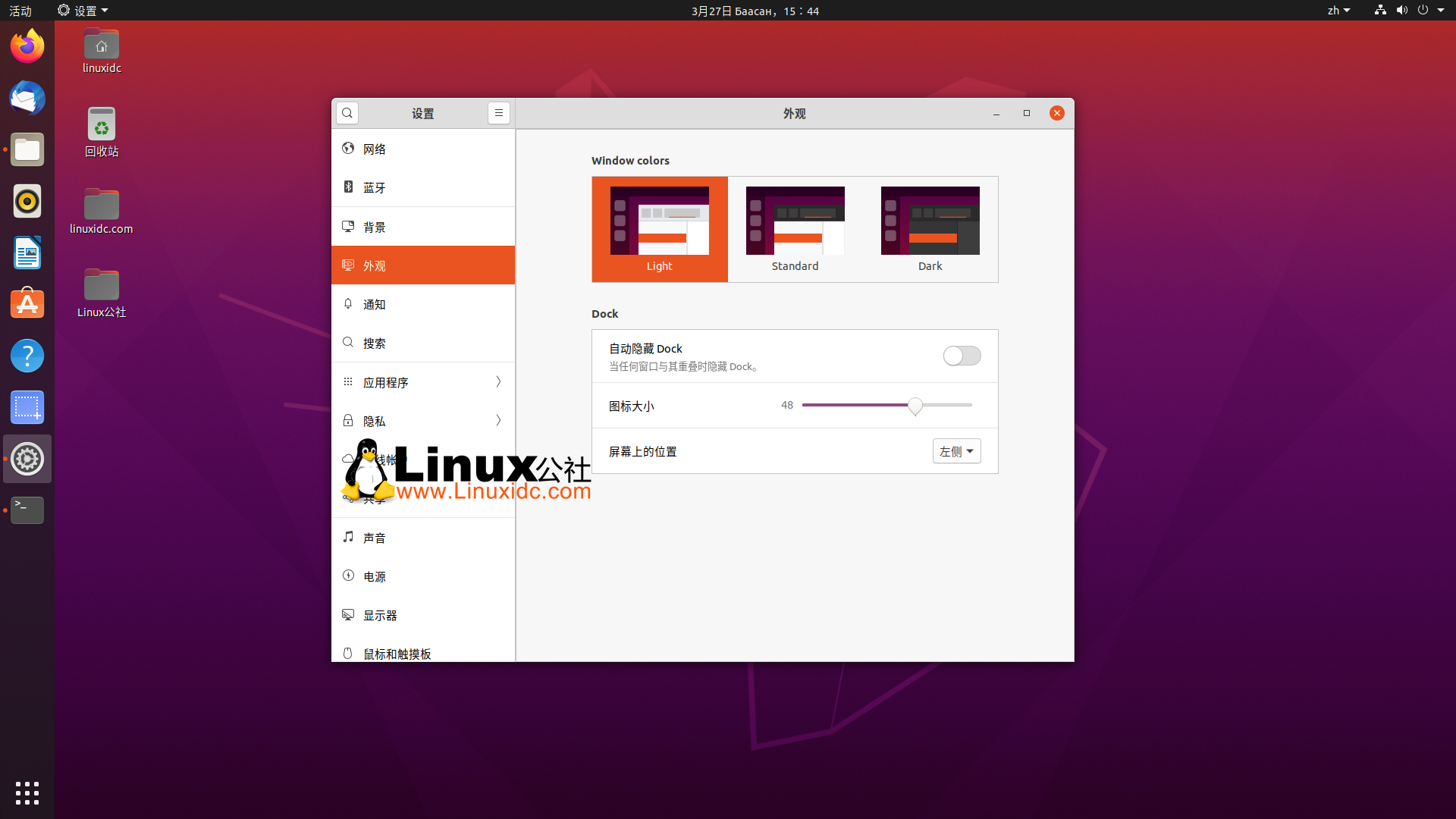Open the 声音 (Sound) settings panel

tap(375, 537)
